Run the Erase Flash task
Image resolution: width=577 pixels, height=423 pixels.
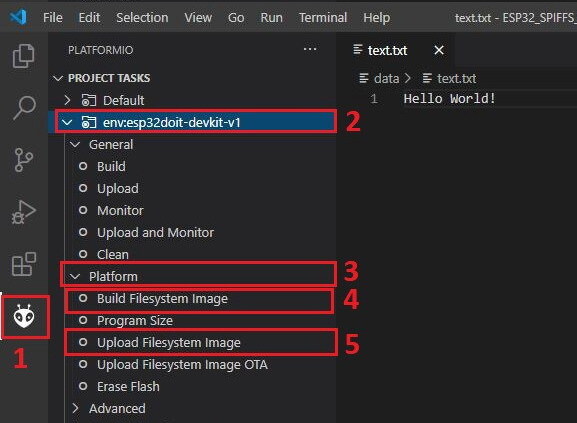[128, 387]
